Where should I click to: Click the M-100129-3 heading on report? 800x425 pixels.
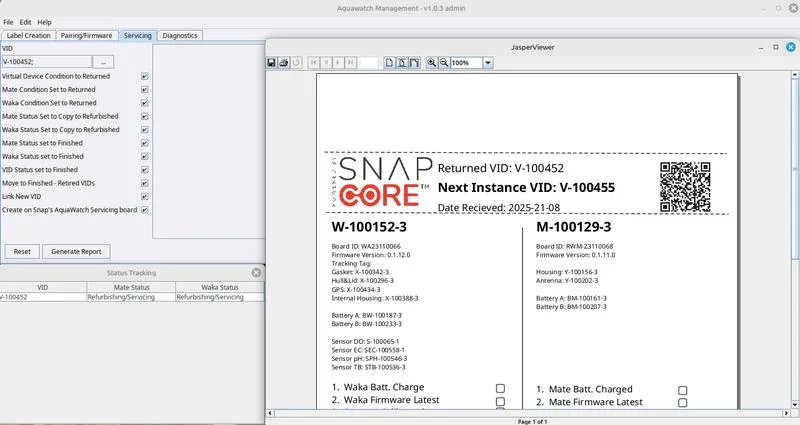(573, 227)
